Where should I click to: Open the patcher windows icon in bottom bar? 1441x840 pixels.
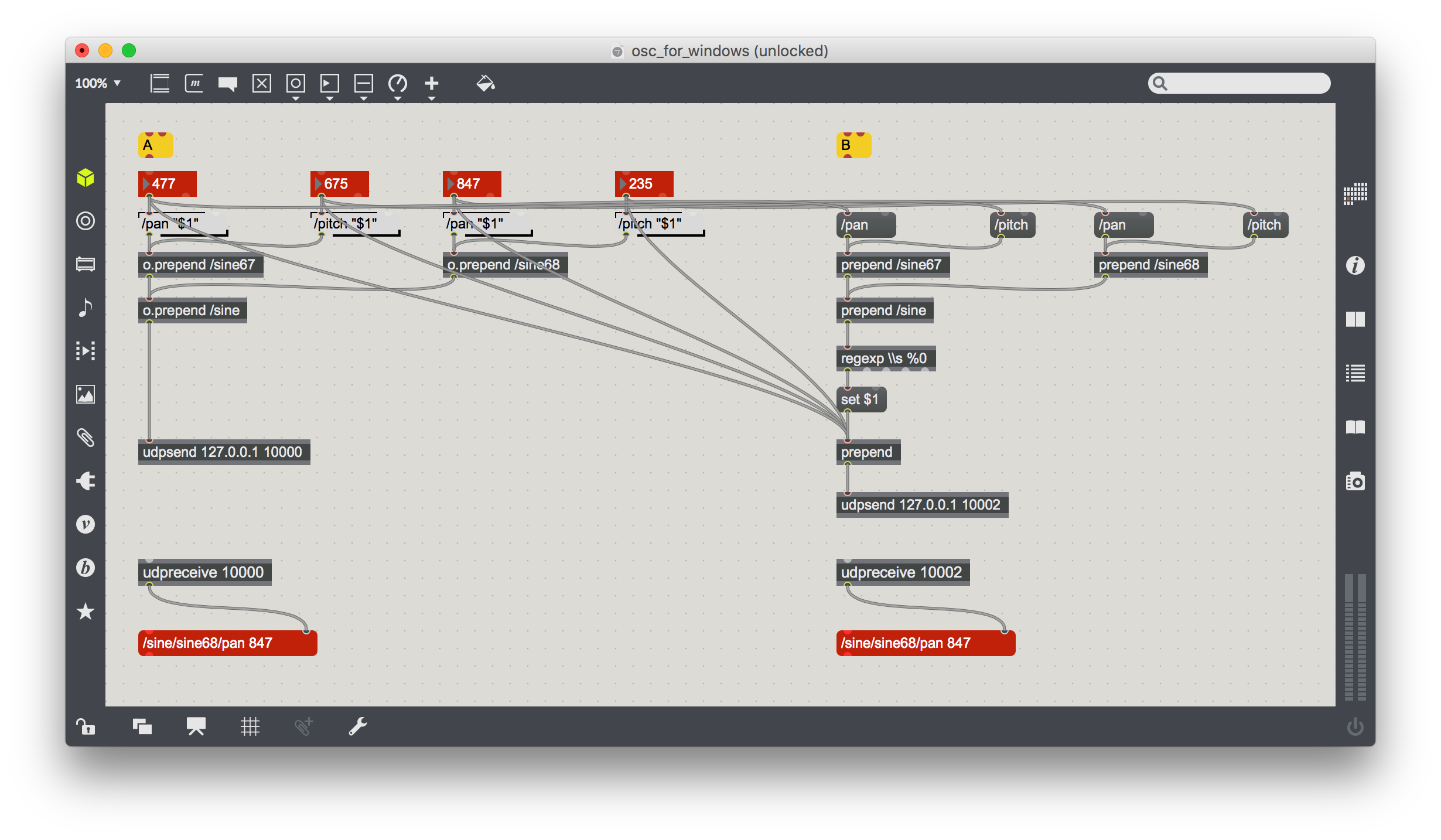click(142, 727)
